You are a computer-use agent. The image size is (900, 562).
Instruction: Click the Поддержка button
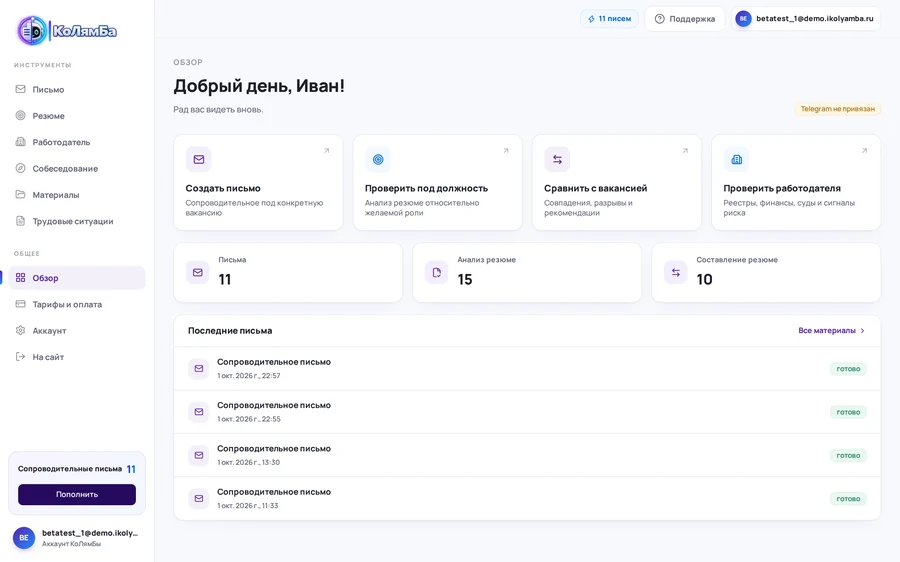(x=685, y=19)
